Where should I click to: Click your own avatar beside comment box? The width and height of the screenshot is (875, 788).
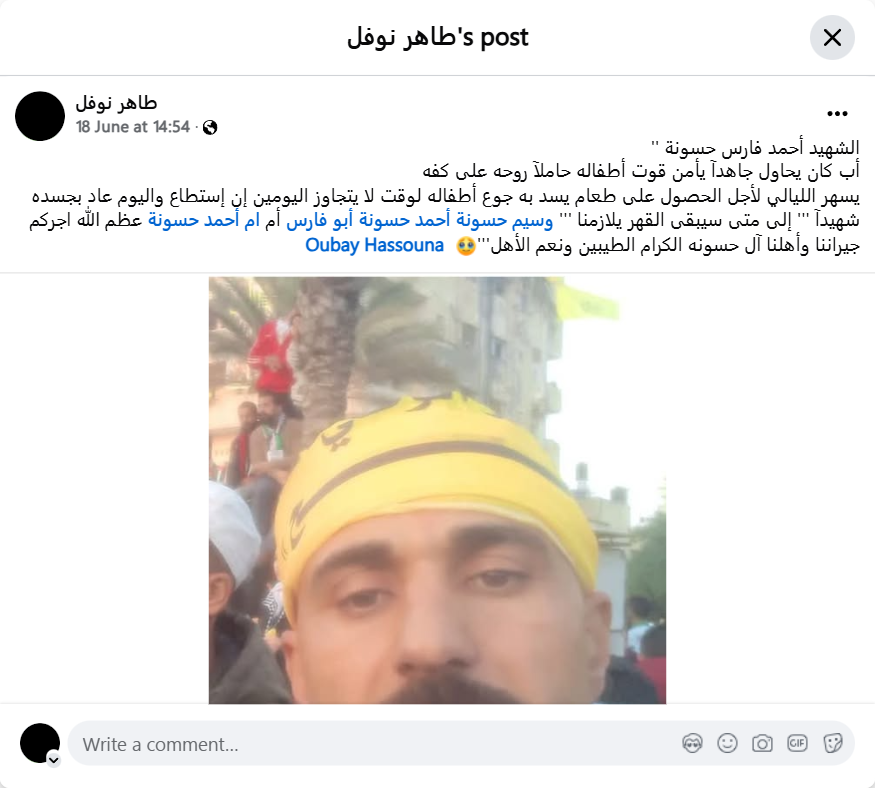[40, 743]
